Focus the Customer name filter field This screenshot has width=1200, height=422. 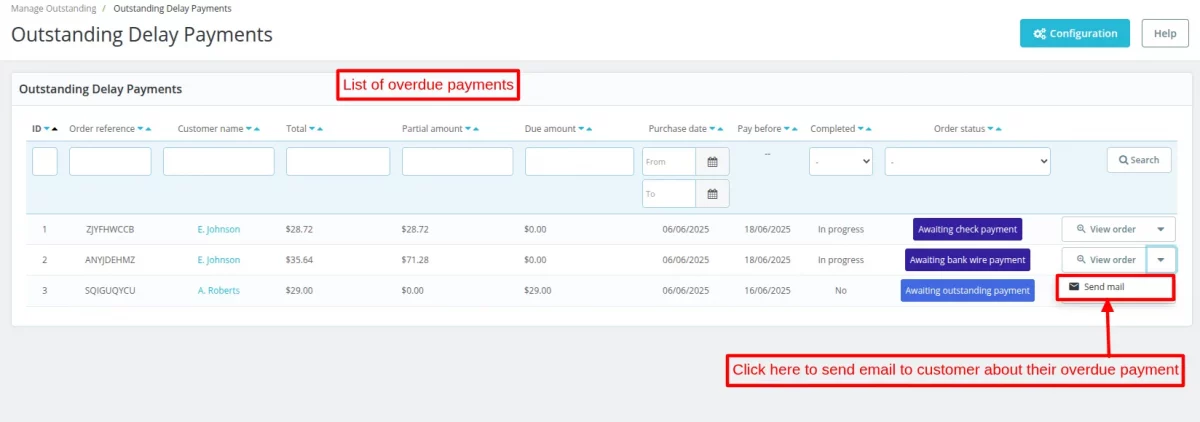coord(219,161)
